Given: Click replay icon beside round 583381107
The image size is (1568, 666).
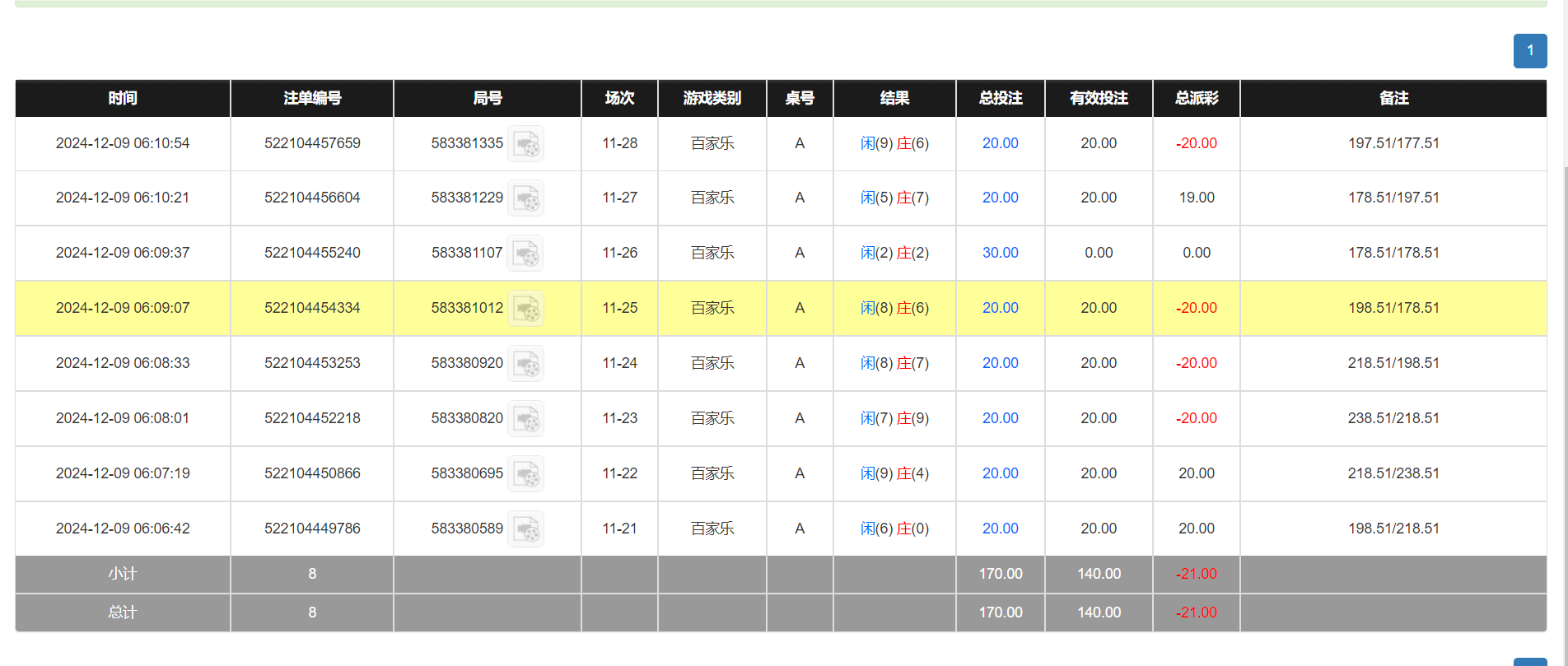Looking at the screenshot, I should click(525, 254).
